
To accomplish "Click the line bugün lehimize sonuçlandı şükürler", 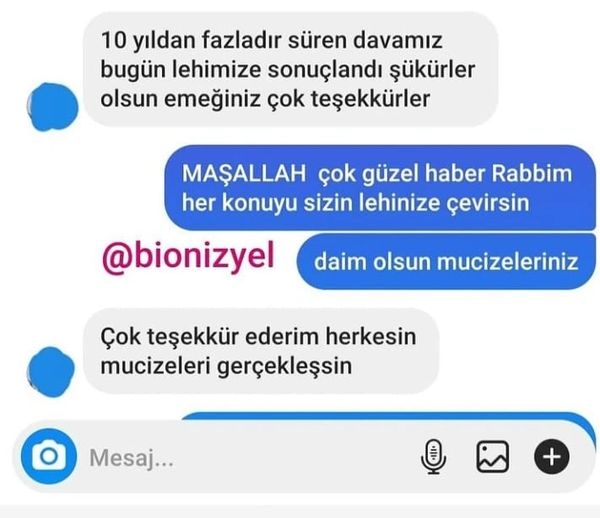I will pos(288,70).
